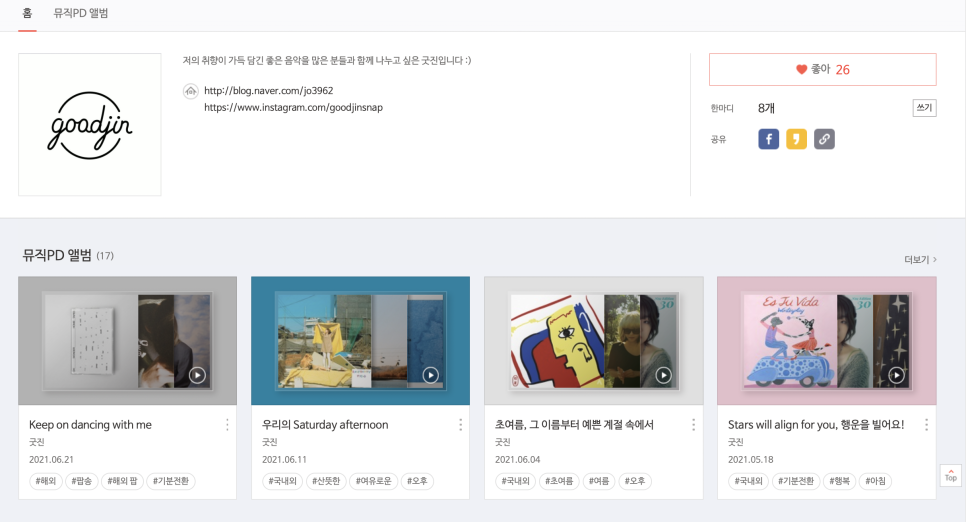
Task: Play the Keep on dancing with me album
Action: coord(197,375)
